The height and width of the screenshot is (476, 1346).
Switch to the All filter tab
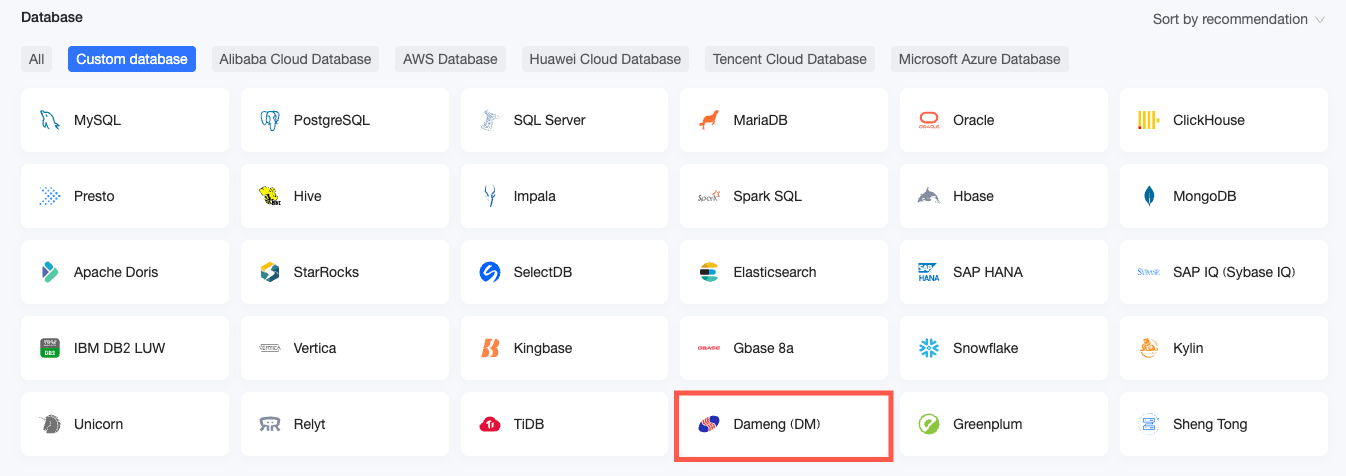click(37, 59)
